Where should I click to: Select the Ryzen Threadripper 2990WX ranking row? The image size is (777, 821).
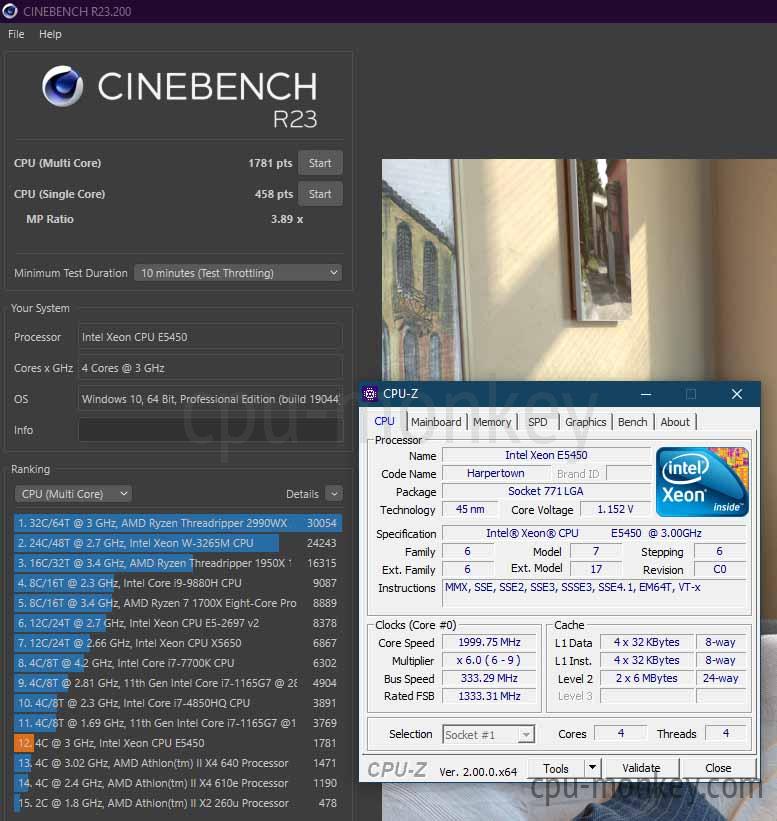tap(178, 523)
